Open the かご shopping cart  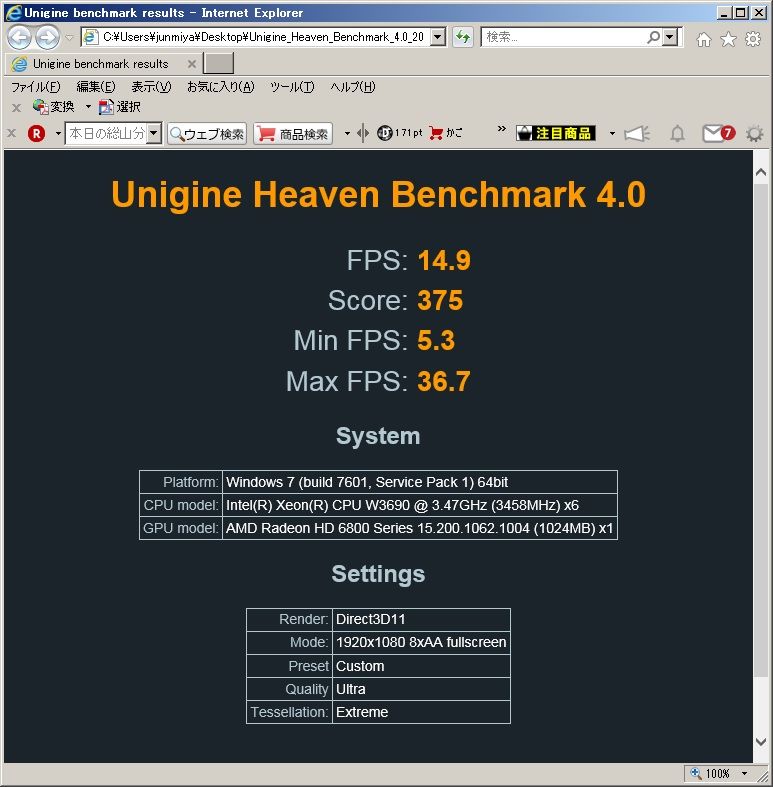point(446,133)
